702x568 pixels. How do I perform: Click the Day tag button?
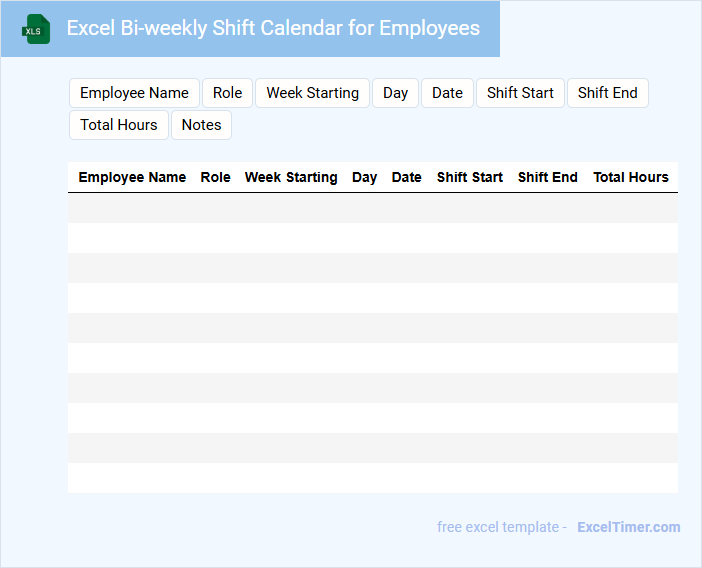395,93
